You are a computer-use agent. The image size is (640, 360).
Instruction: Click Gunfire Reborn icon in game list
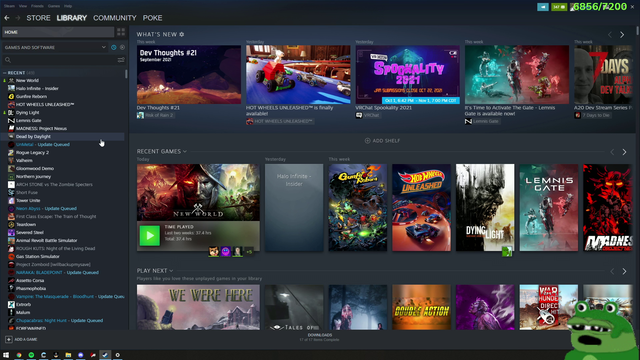pos(11,96)
